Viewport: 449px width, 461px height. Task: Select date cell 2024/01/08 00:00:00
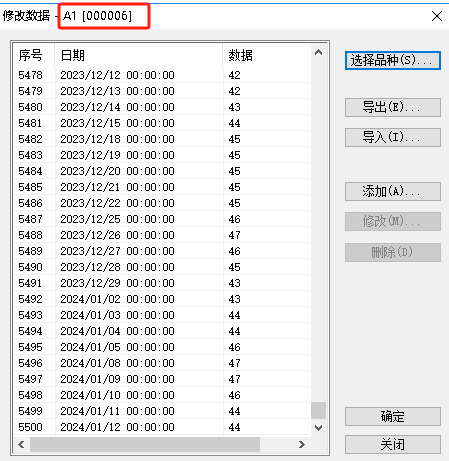click(x=117, y=363)
